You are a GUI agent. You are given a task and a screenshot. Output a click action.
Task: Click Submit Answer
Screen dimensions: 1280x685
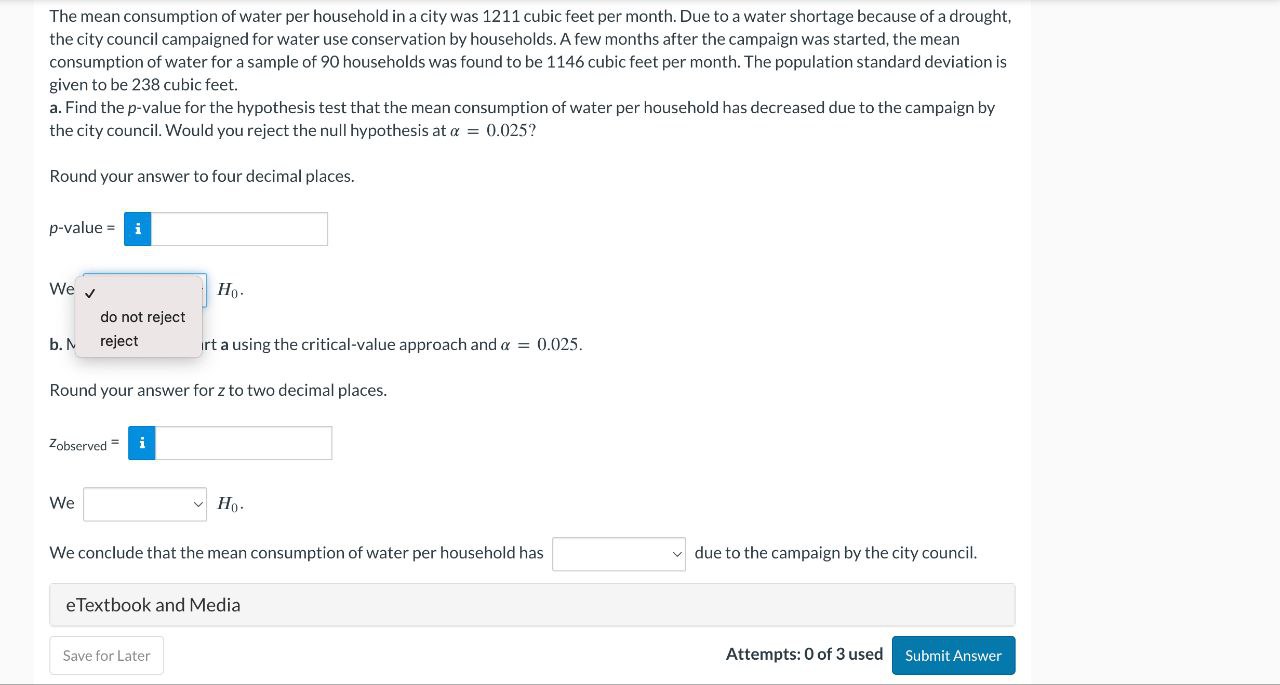(952, 655)
